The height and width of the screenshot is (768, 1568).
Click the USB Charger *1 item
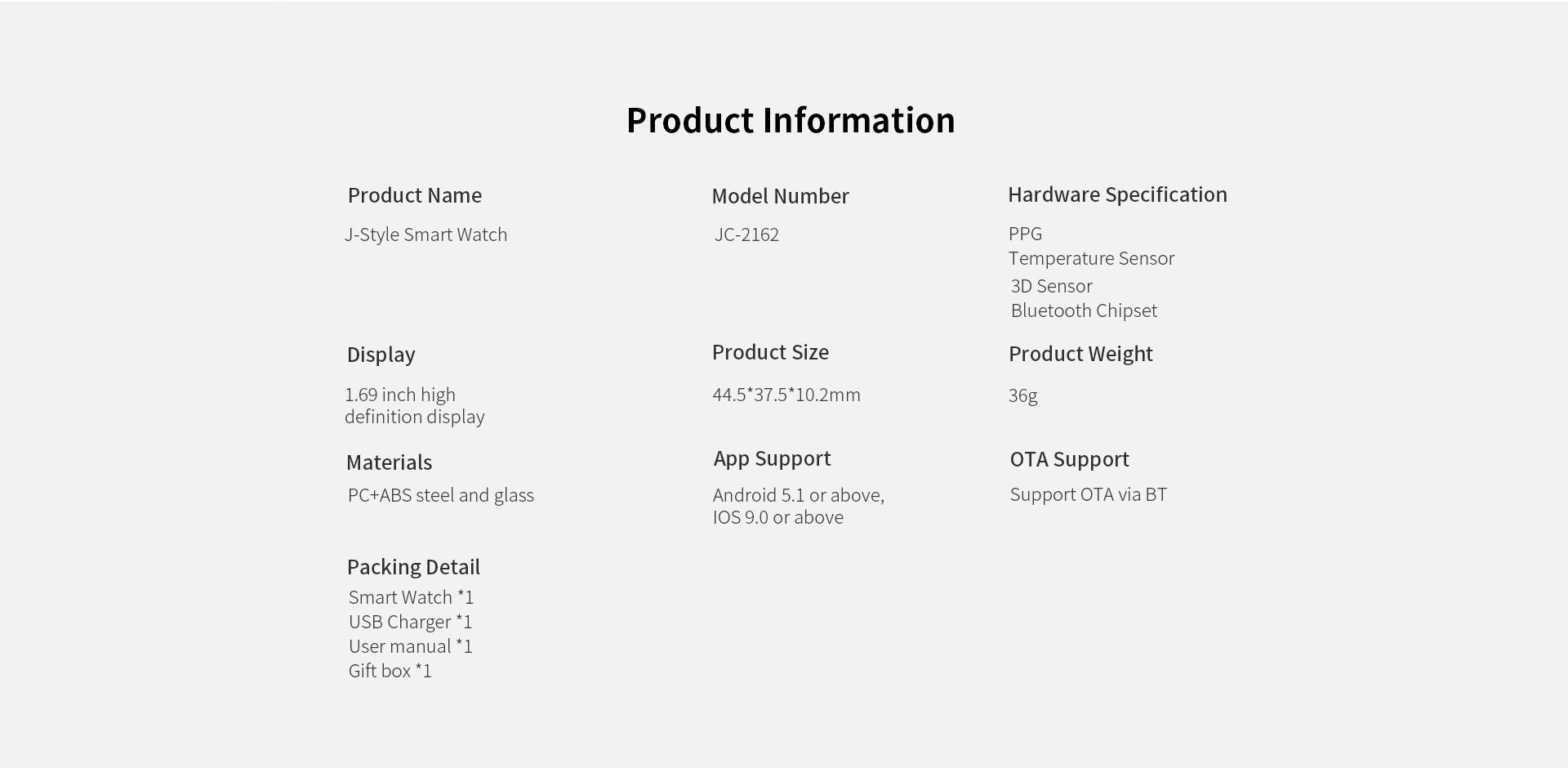pos(411,622)
